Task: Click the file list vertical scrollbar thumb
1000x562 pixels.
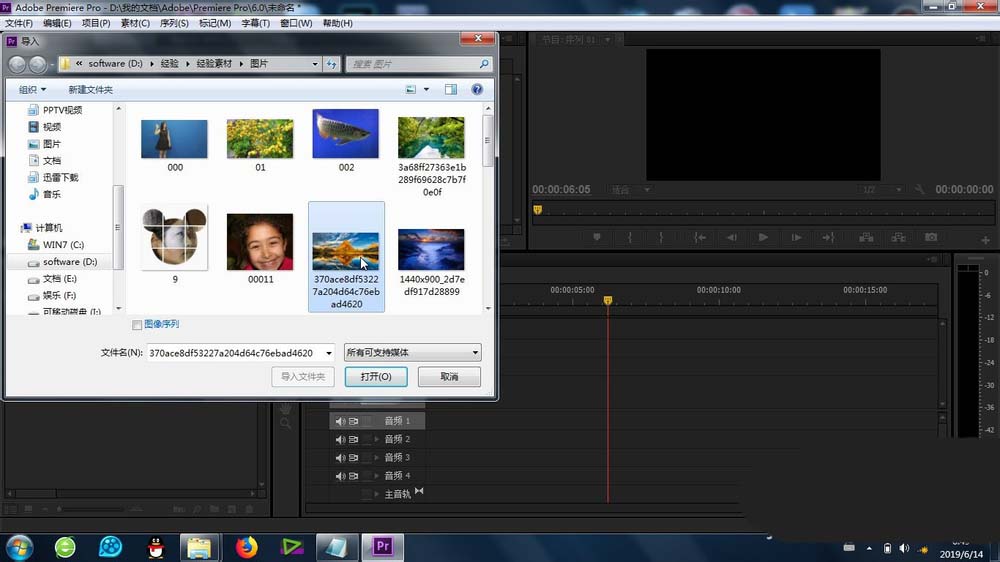Action: 488,141
